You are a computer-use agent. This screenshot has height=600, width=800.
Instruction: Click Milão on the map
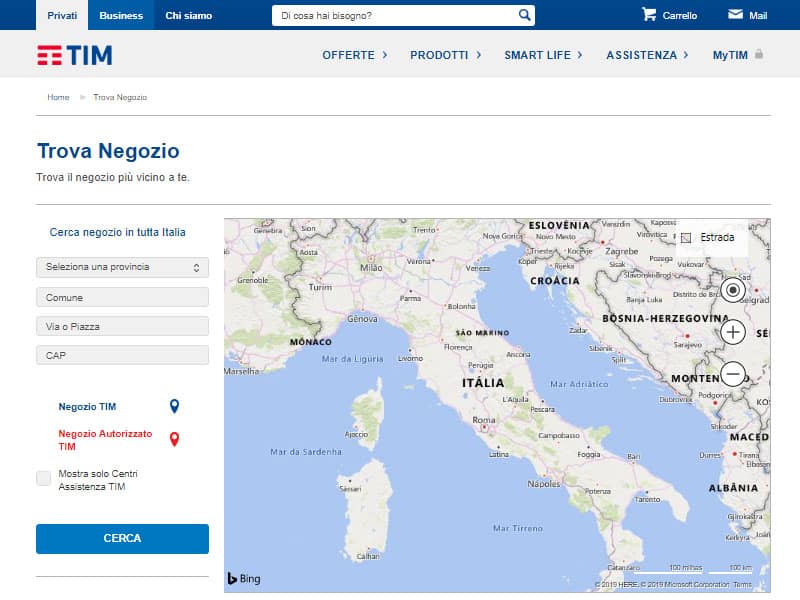pos(371,268)
